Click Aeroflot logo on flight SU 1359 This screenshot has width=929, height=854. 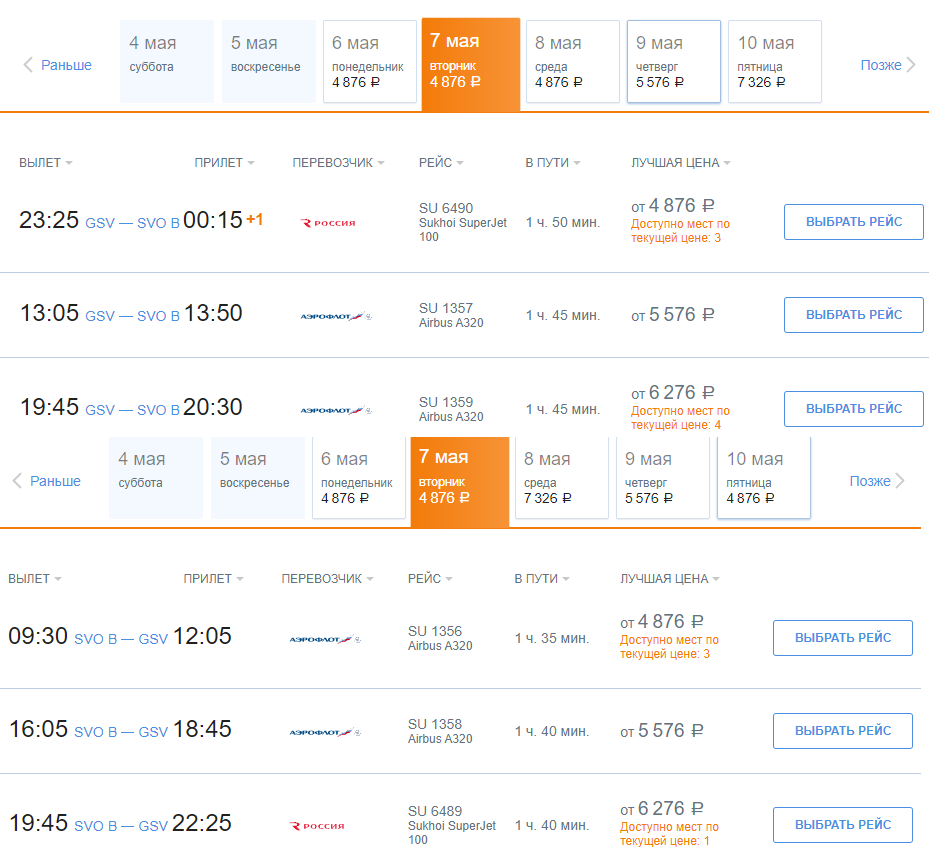click(x=336, y=410)
